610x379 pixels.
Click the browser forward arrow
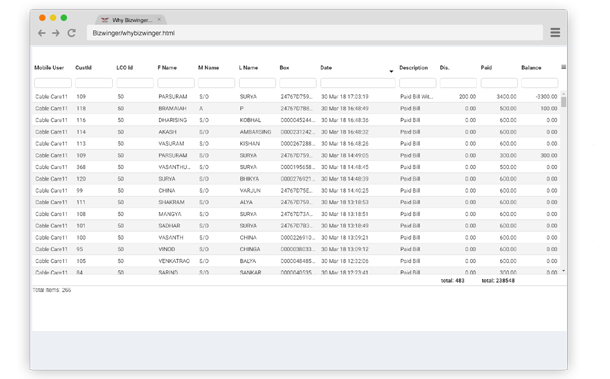(x=56, y=33)
